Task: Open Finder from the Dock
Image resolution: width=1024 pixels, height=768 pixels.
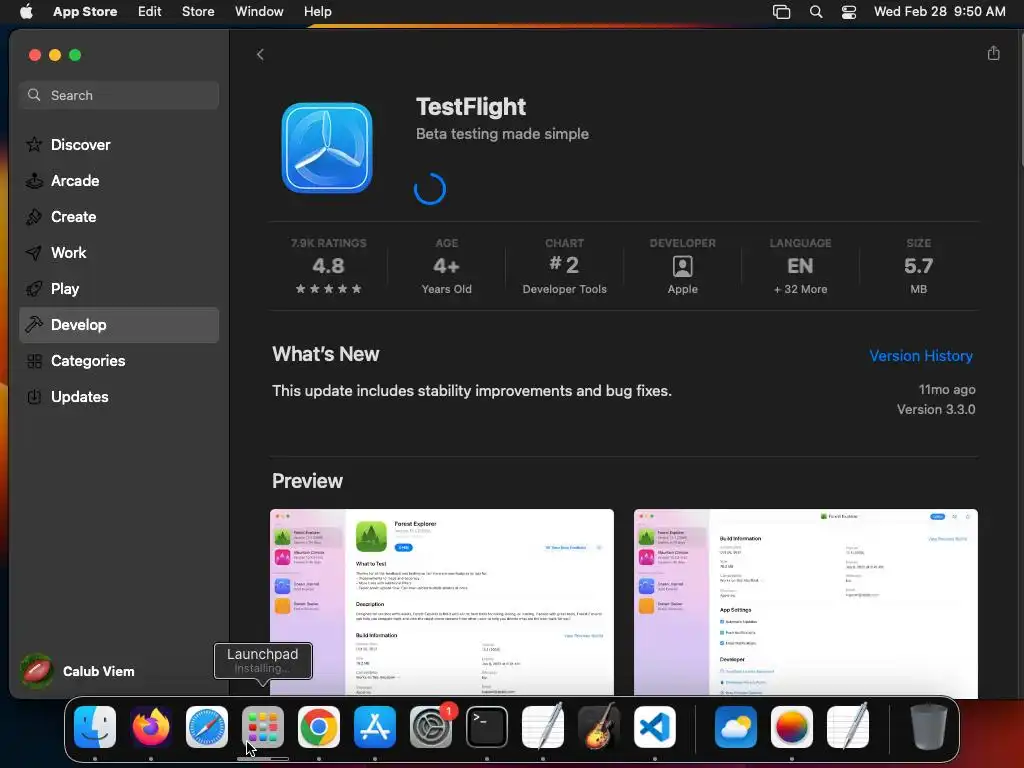Action: point(95,727)
